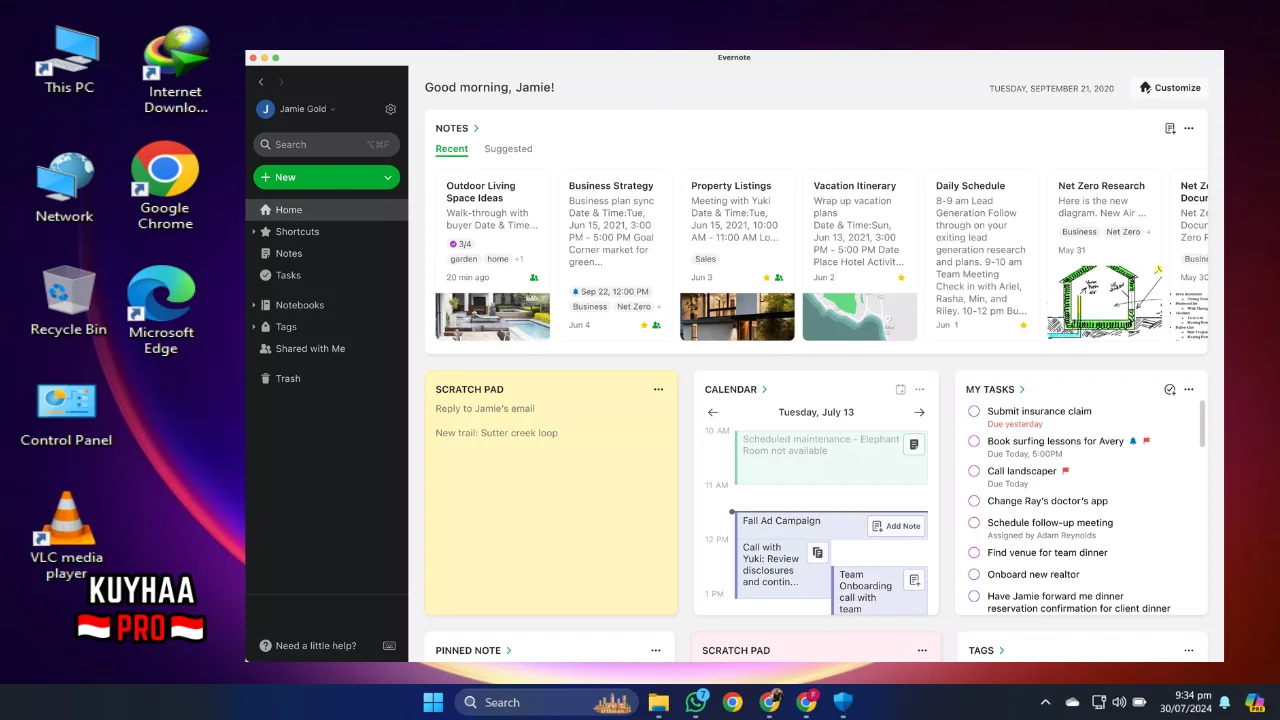
Task: Check off Submit insurance claim task
Action: tap(974, 411)
